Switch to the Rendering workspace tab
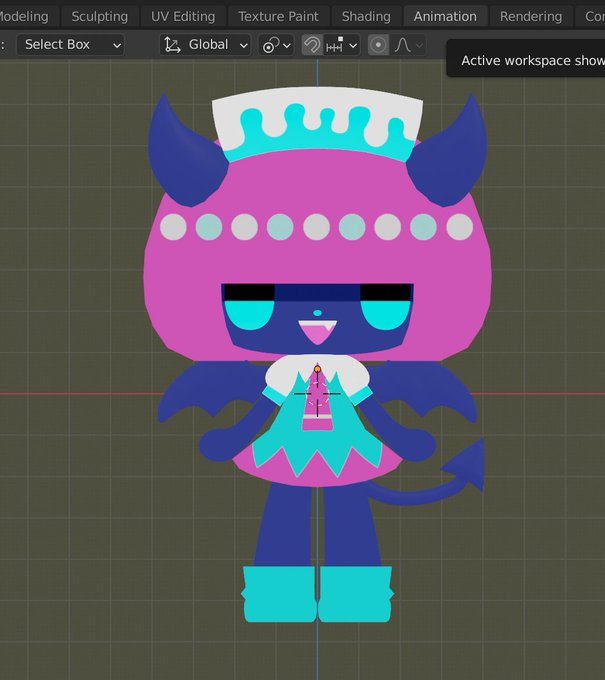This screenshot has width=605, height=680. click(x=531, y=16)
